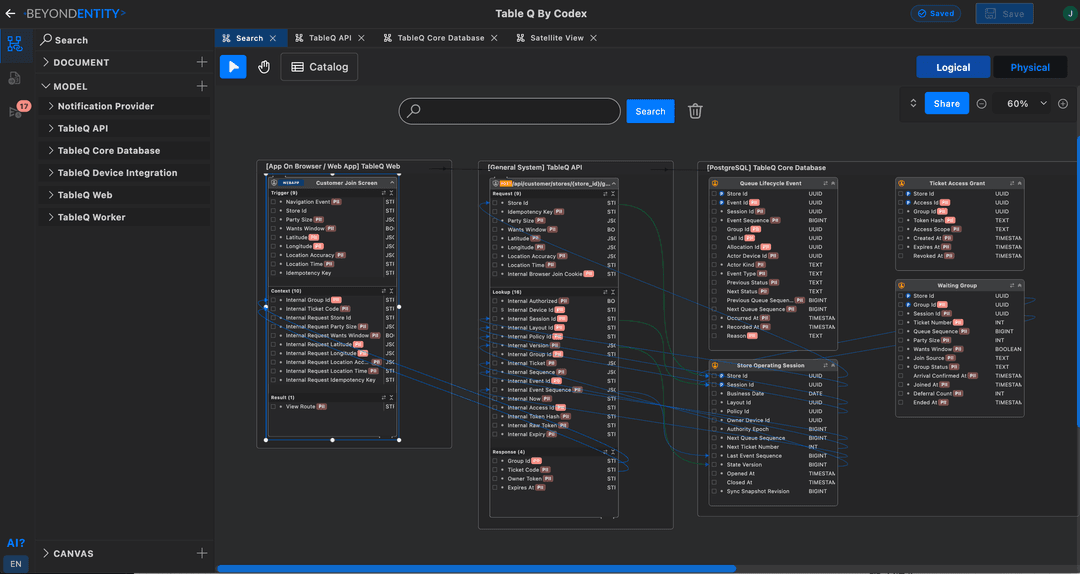Open the notifications icon with badge 17
This screenshot has height=574, width=1080.
click(17, 110)
